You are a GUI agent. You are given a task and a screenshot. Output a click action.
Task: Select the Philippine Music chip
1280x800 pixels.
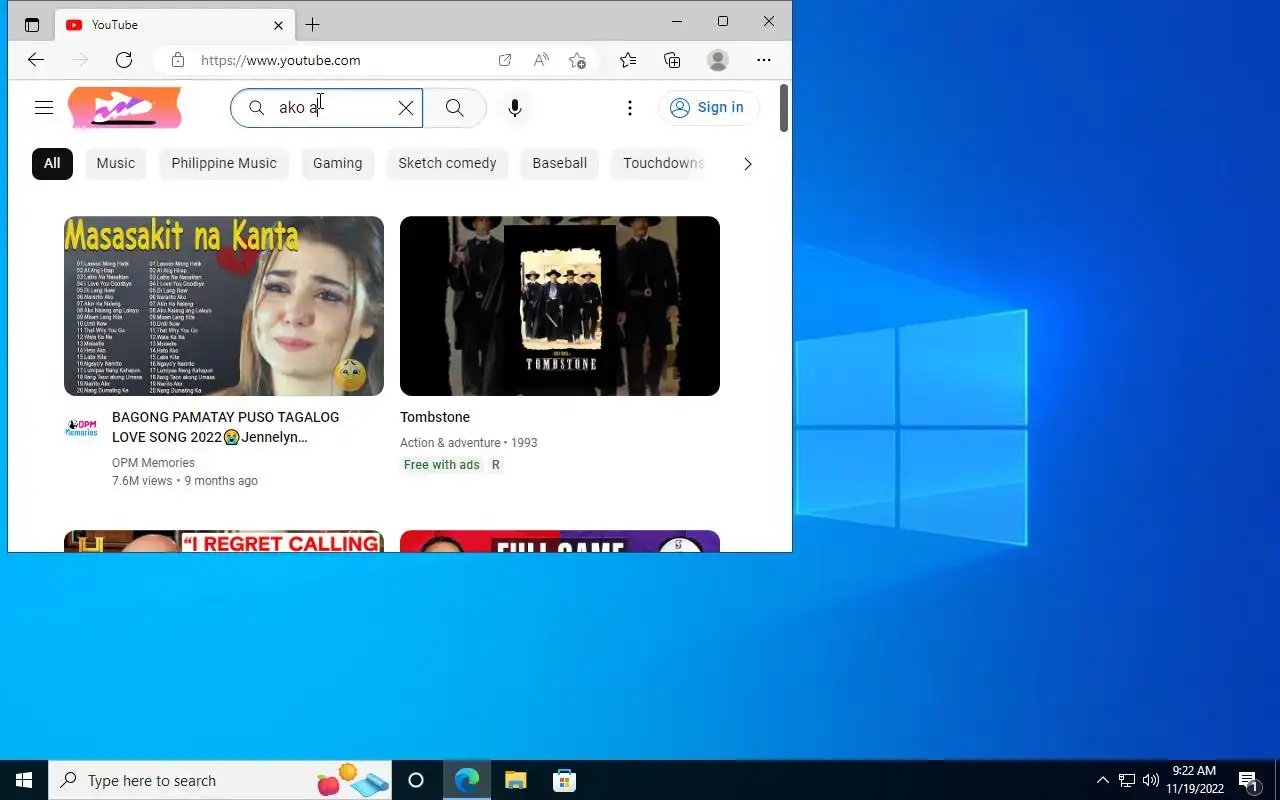coord(224,163)
